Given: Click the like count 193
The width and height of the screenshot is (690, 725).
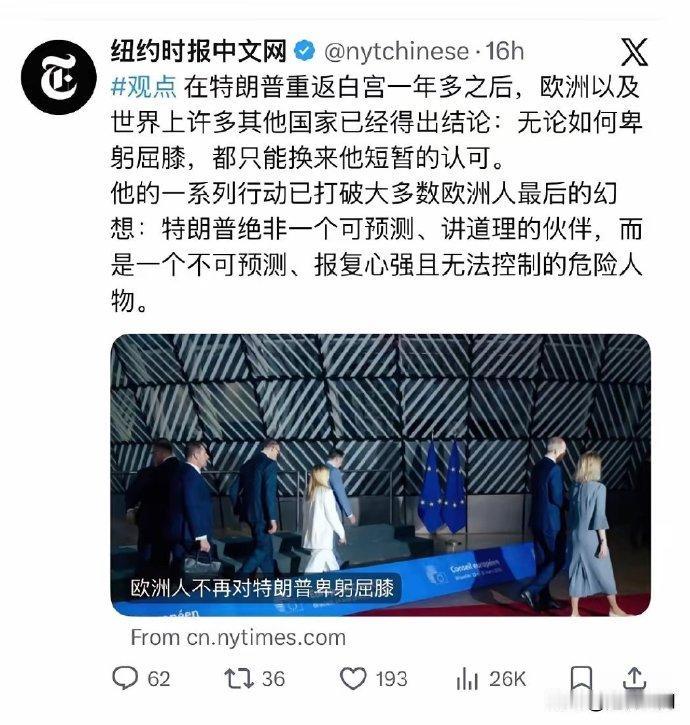Looking at the screenshot, I should pyautogui.click(x=391, y=679).
